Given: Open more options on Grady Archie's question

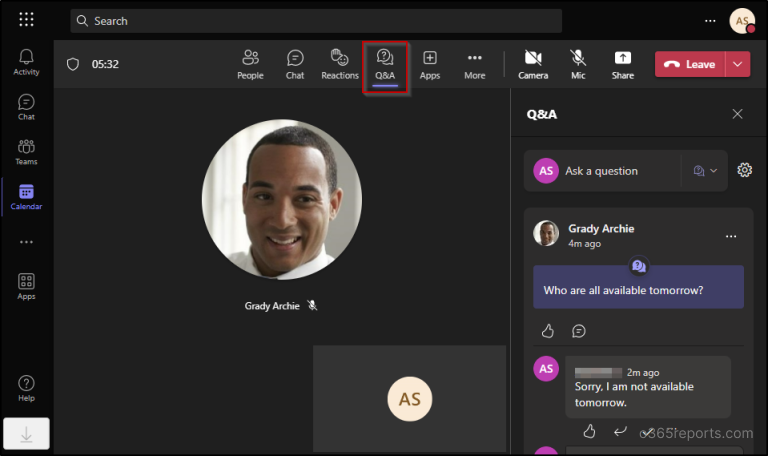Looking at the screenshot, I should click(731, 236).
